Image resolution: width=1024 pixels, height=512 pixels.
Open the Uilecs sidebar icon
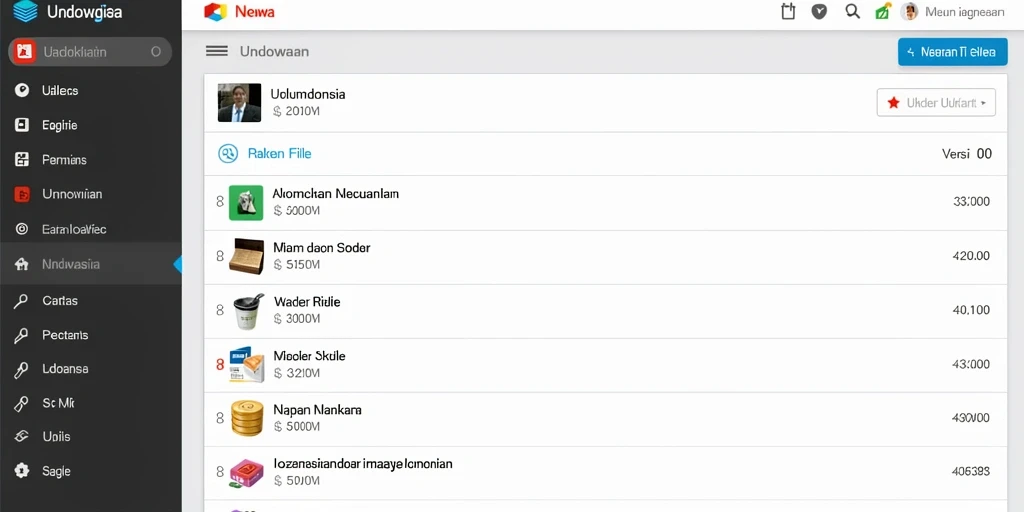tap(22, 90)
